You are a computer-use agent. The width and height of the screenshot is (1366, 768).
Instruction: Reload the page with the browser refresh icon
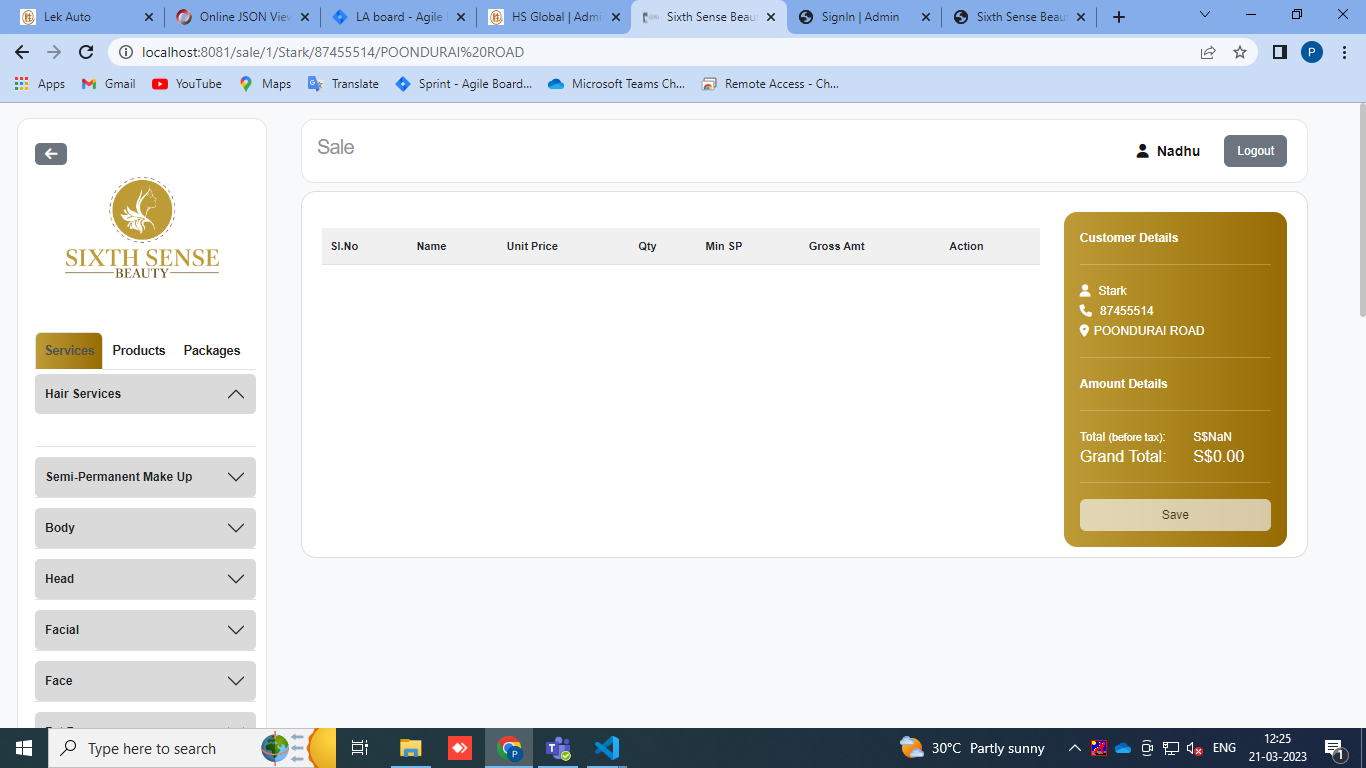tap(86, 52)
